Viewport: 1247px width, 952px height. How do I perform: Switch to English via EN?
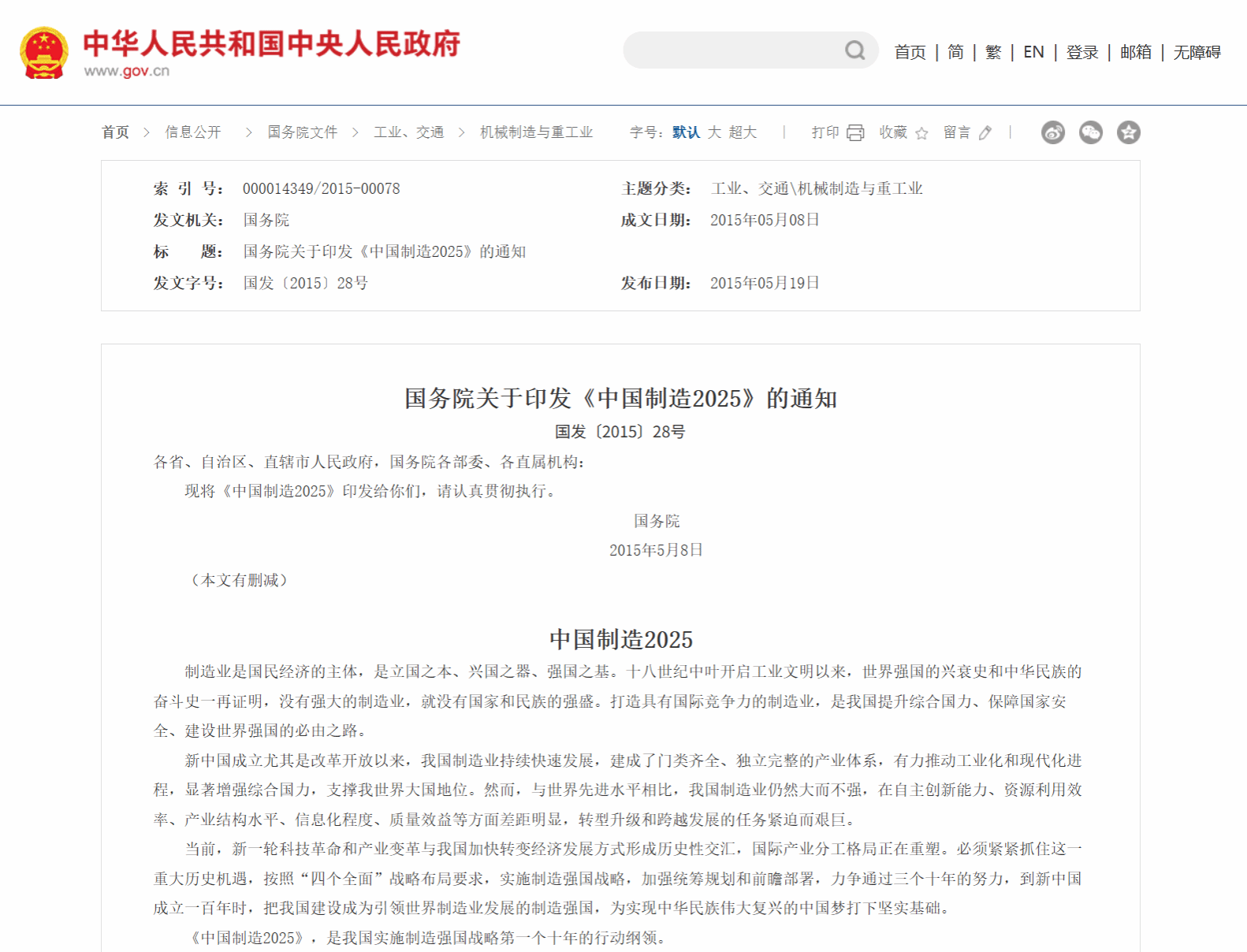tap(1033, 52)
